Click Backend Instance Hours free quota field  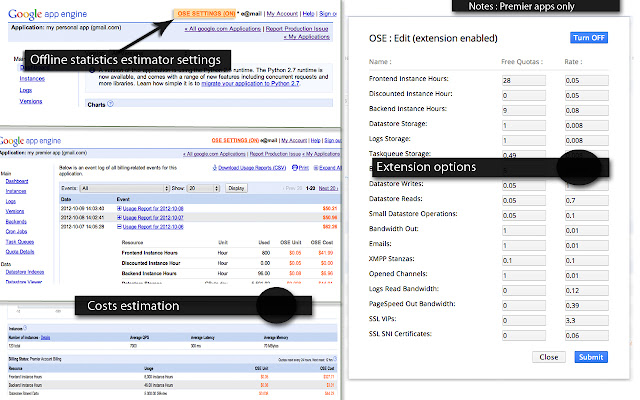(524, 110)
